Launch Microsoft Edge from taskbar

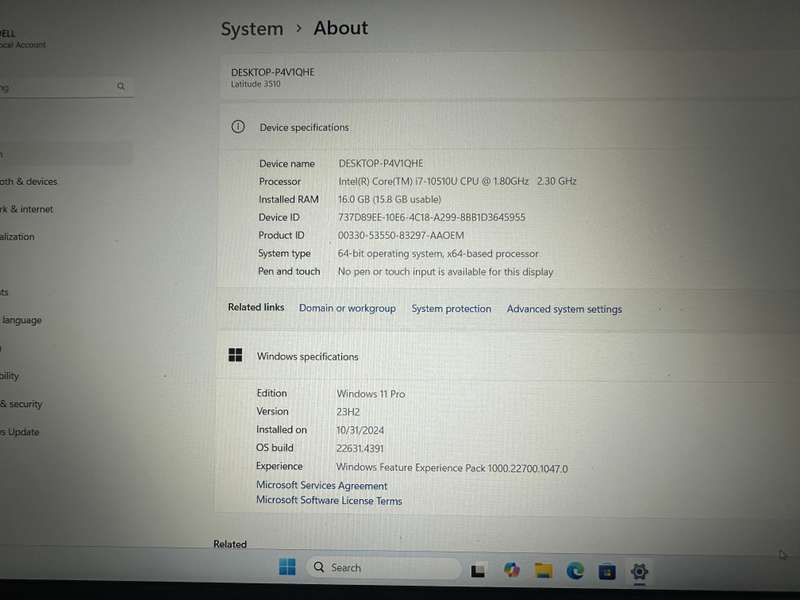pos(576,570)
